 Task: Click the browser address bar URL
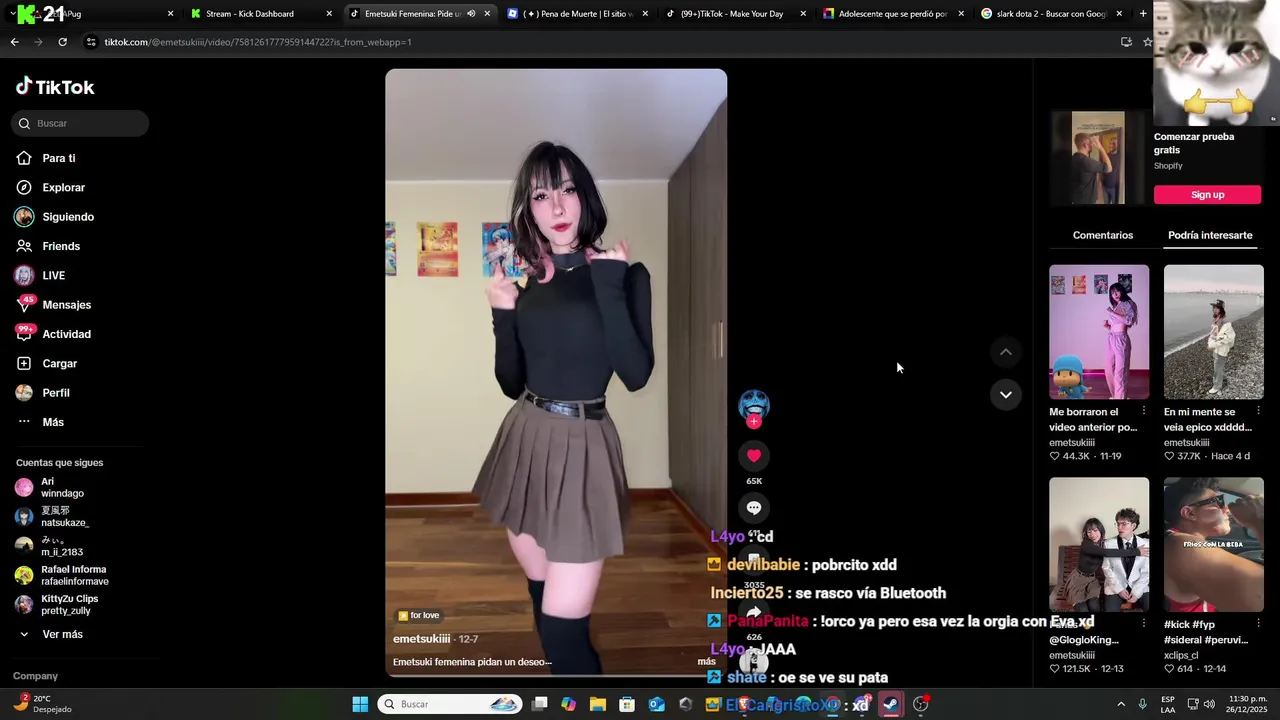(x=258, y=42)
